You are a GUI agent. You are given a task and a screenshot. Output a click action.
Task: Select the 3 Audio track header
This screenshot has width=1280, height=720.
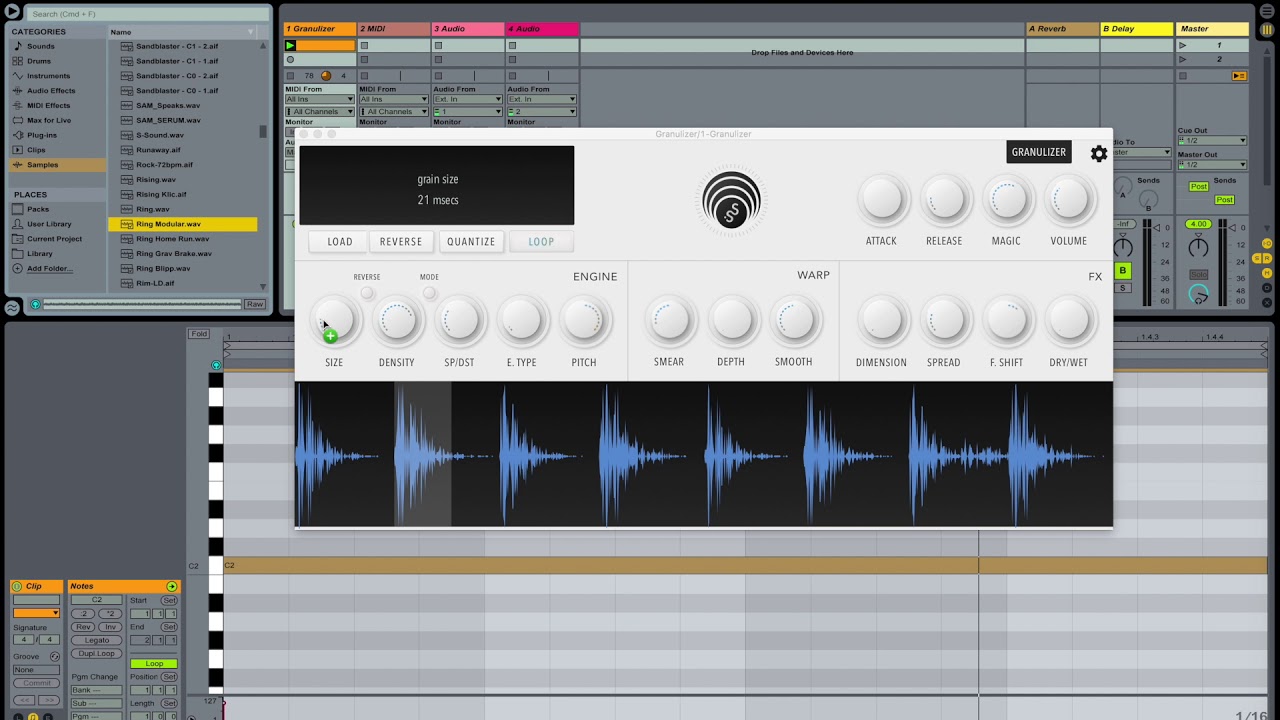coord(468,29)
